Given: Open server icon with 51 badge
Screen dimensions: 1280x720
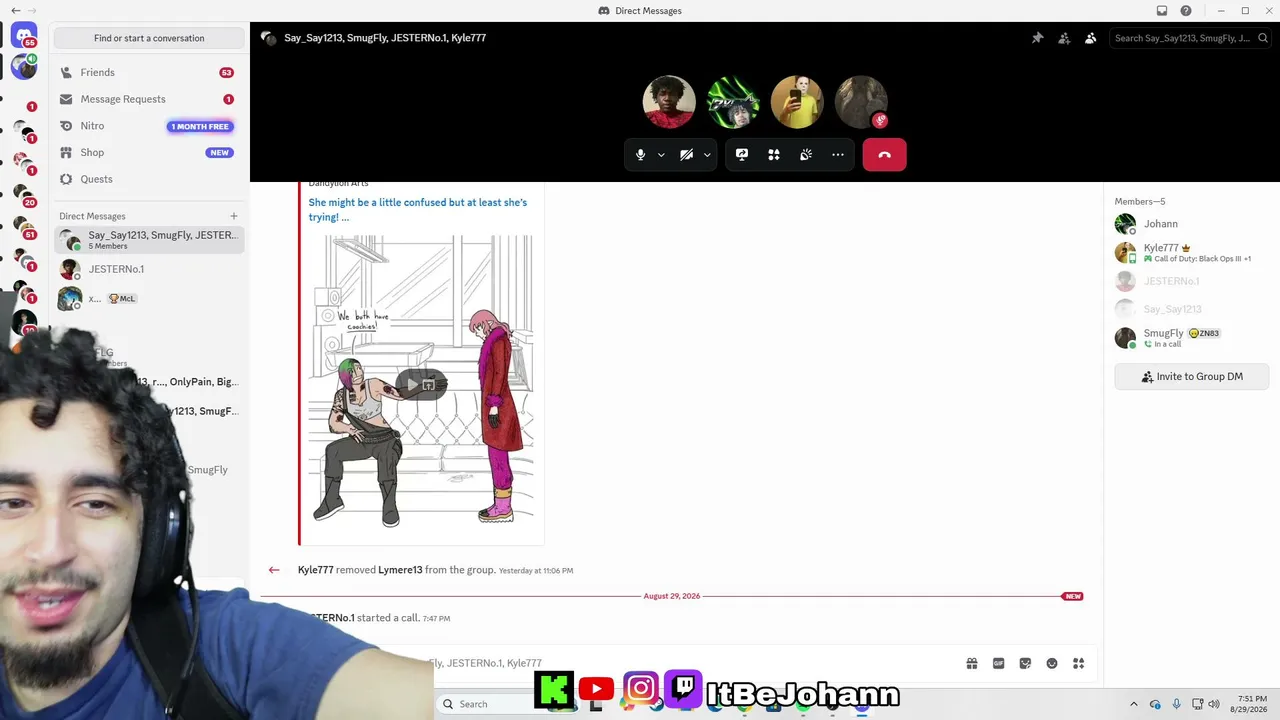Looking at the screenshot, I should [x=24, y=227].
